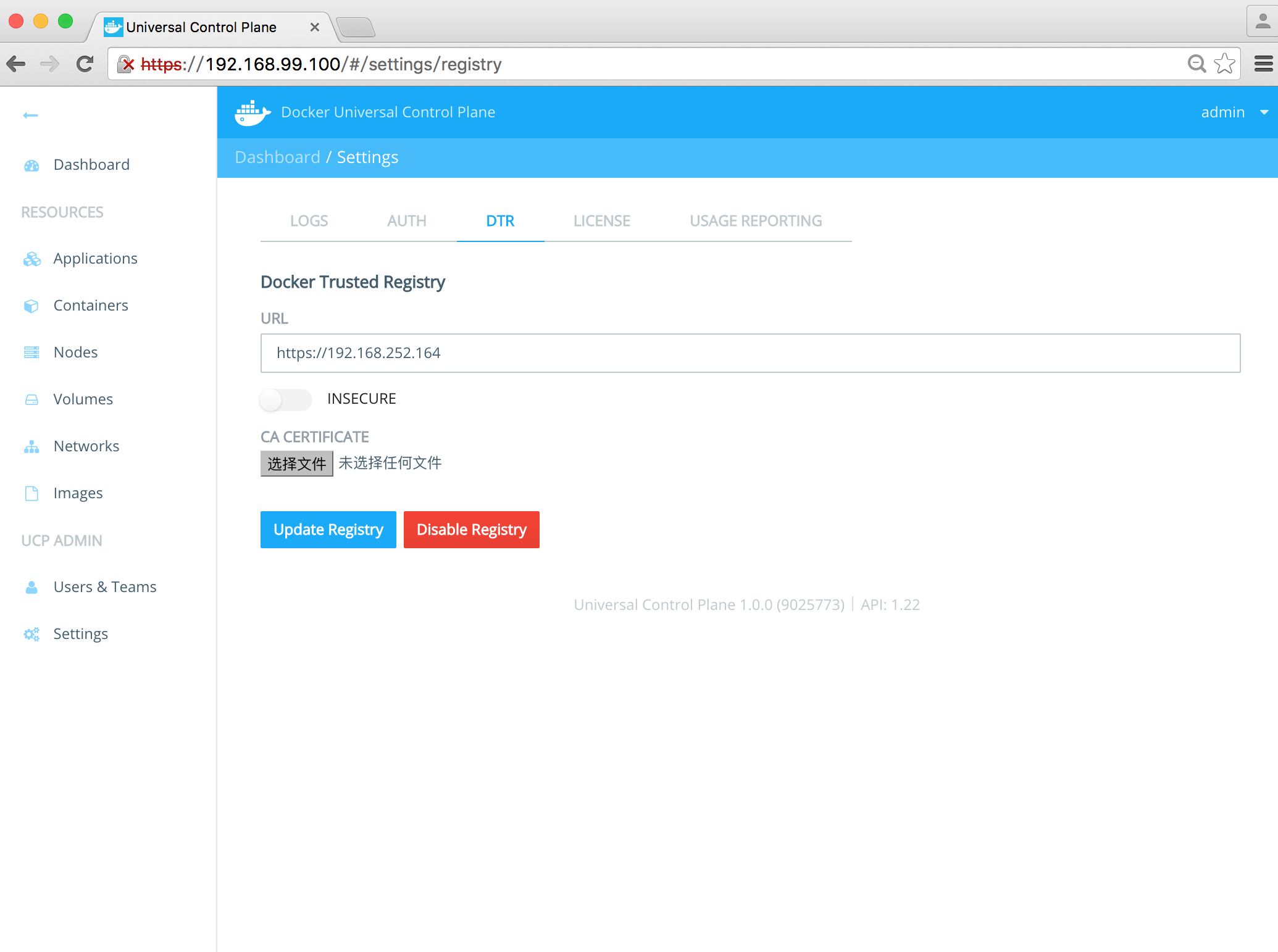This screenshot has width=1278, height=952.
Task: Click the API: 1.22 footer text
Action: (890, 605)
